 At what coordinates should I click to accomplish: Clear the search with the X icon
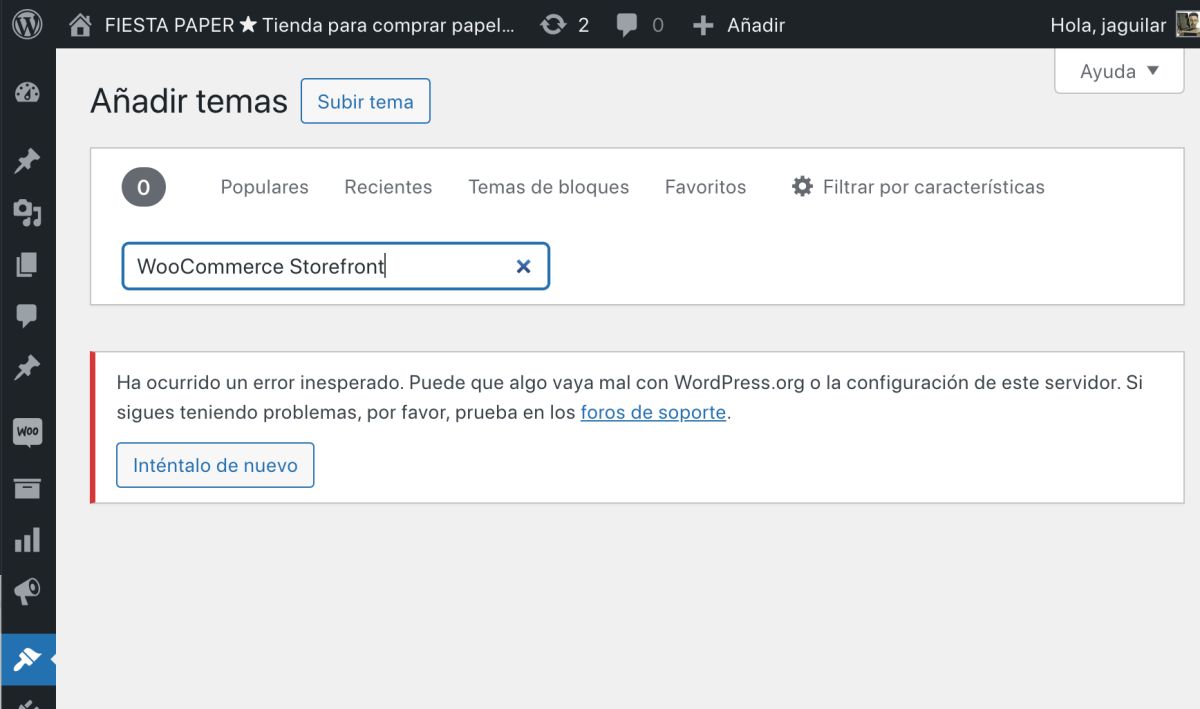point(523,266)
